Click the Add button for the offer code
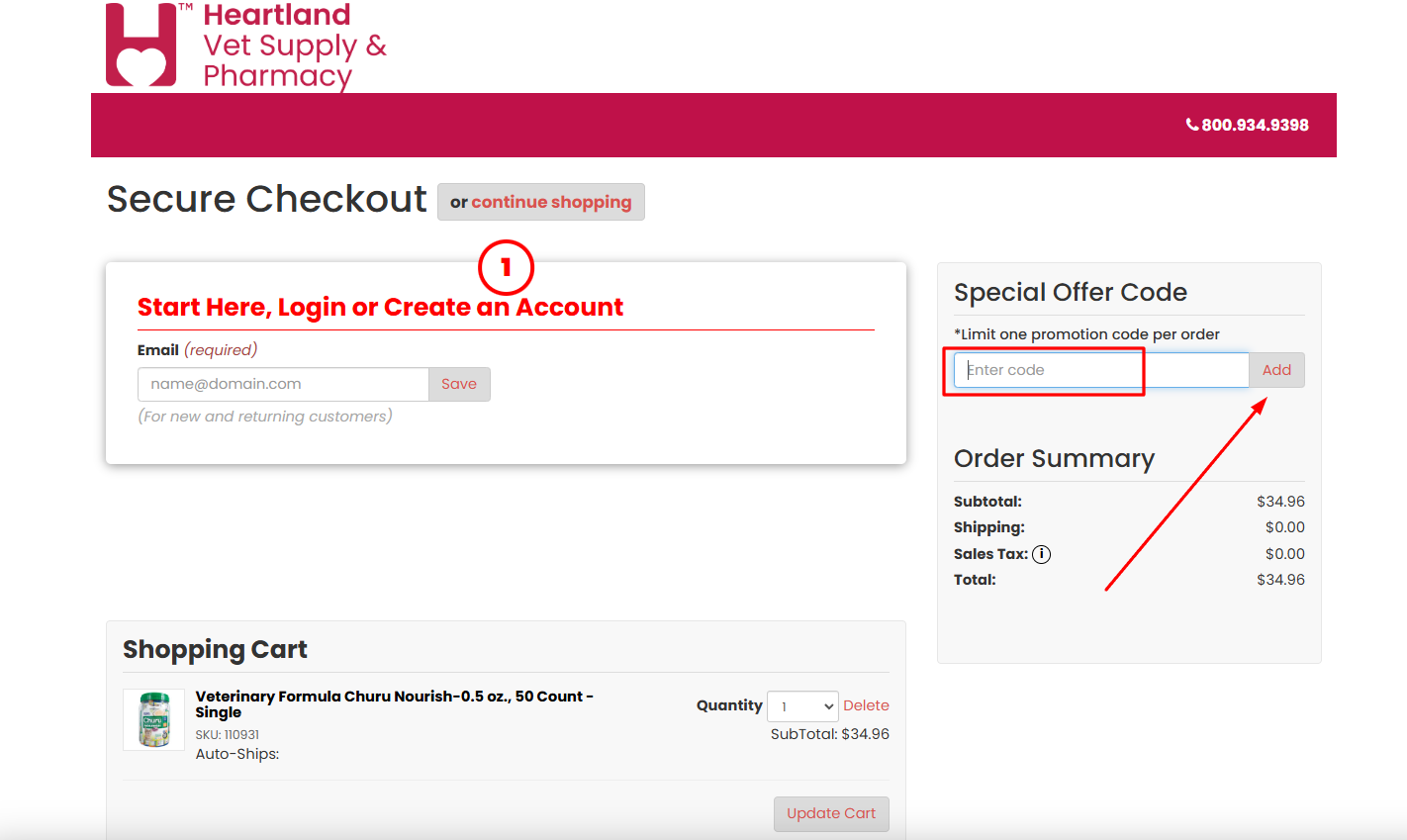Viewport: 1407px width, 840px height. coord(1276,369)
